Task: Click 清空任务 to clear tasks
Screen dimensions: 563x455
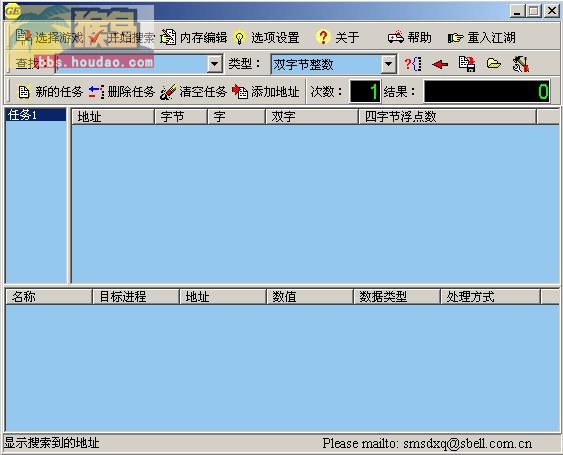Action: [x=194, y=92]
